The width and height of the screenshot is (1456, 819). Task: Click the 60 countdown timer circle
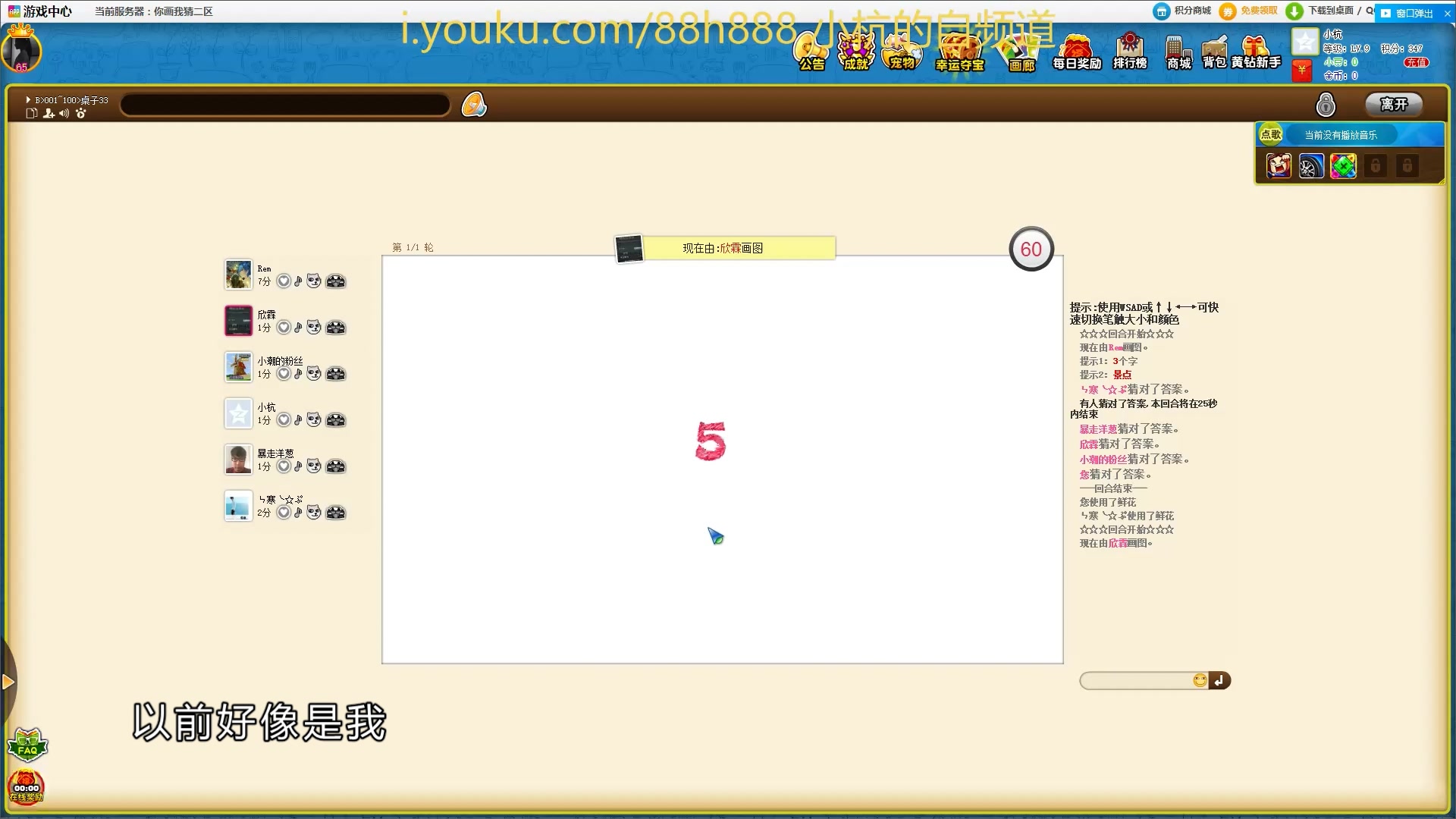click(x=1031, y=249)
